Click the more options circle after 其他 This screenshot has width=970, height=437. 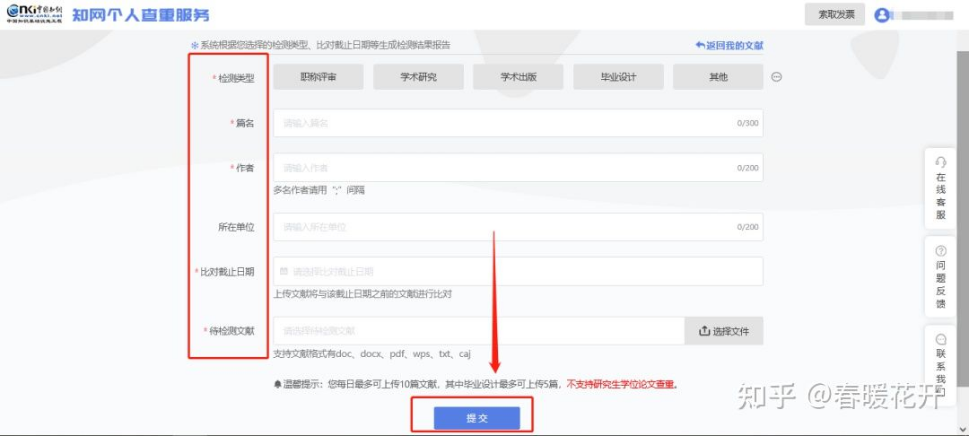[x=776, y=77]
